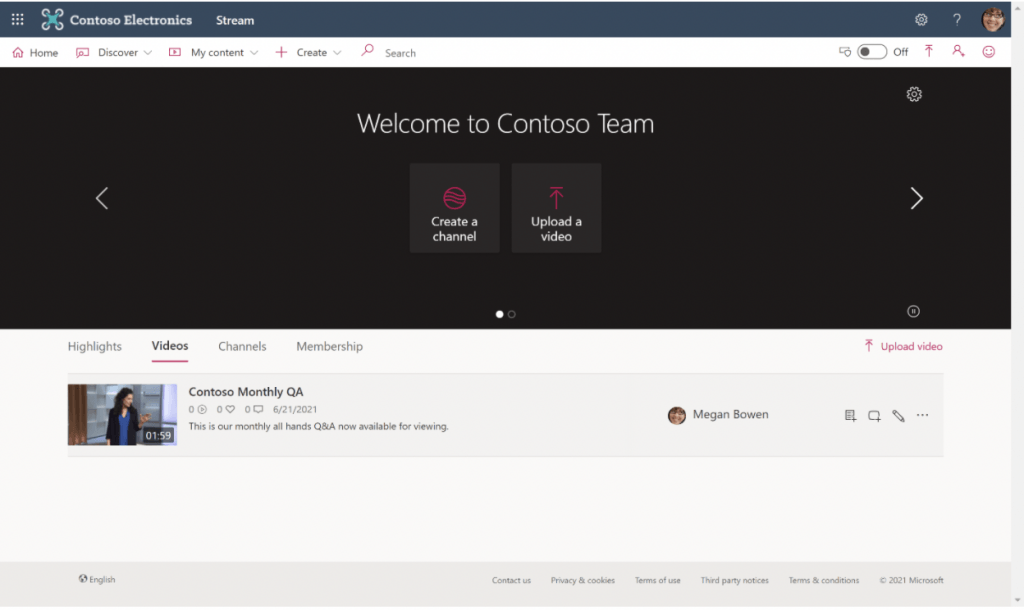Screen dimensions: 1024x610
Task: Switch to the Membership tab
Action: pos(330,346)
